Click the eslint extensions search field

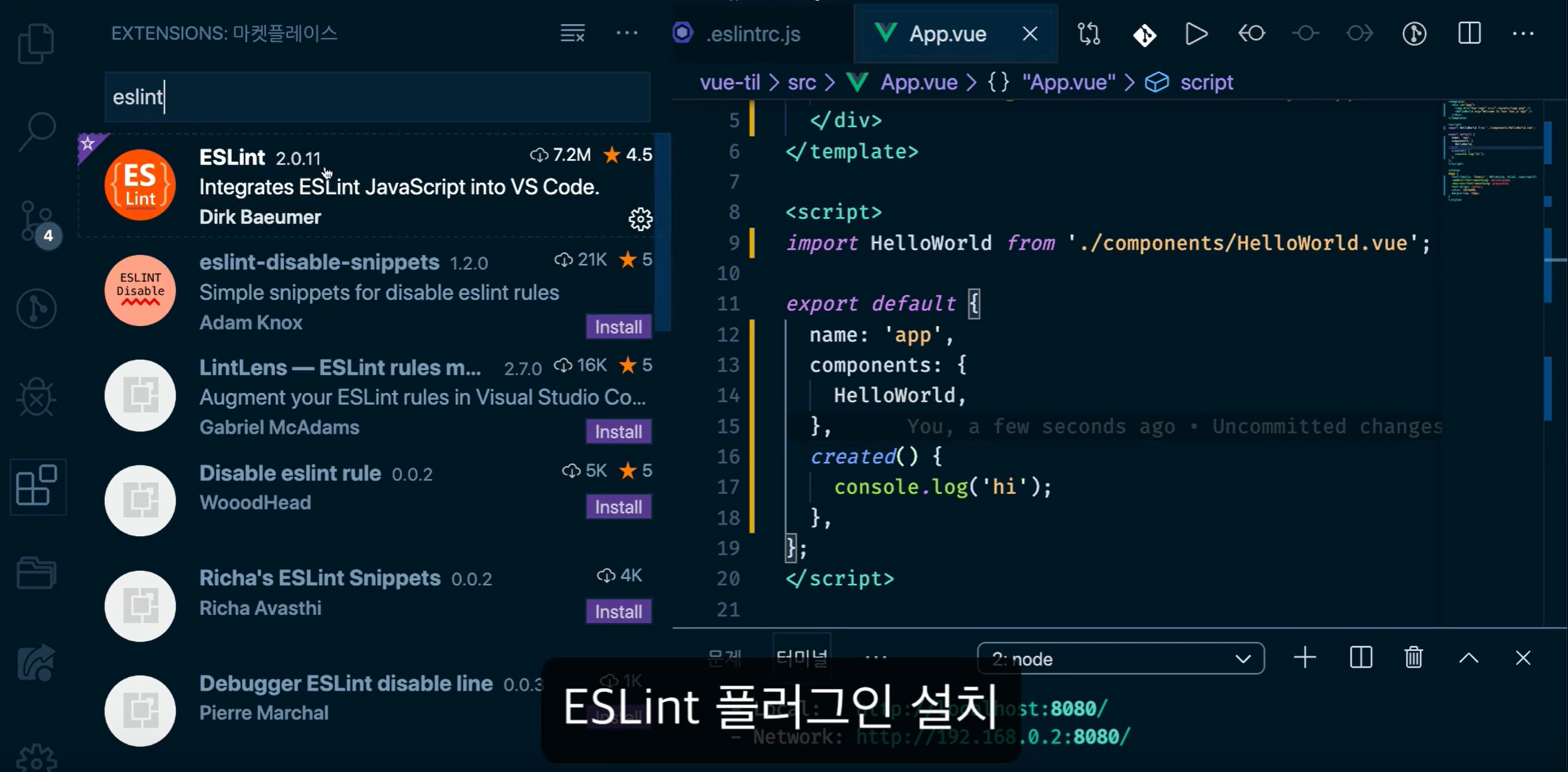[x=377, y=96]
